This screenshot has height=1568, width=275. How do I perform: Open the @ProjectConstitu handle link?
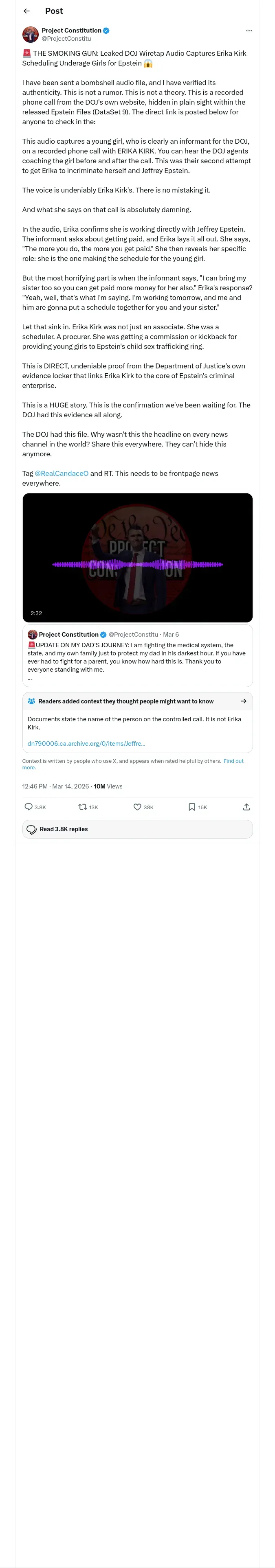pyautogui.click(x=66, y=38)
